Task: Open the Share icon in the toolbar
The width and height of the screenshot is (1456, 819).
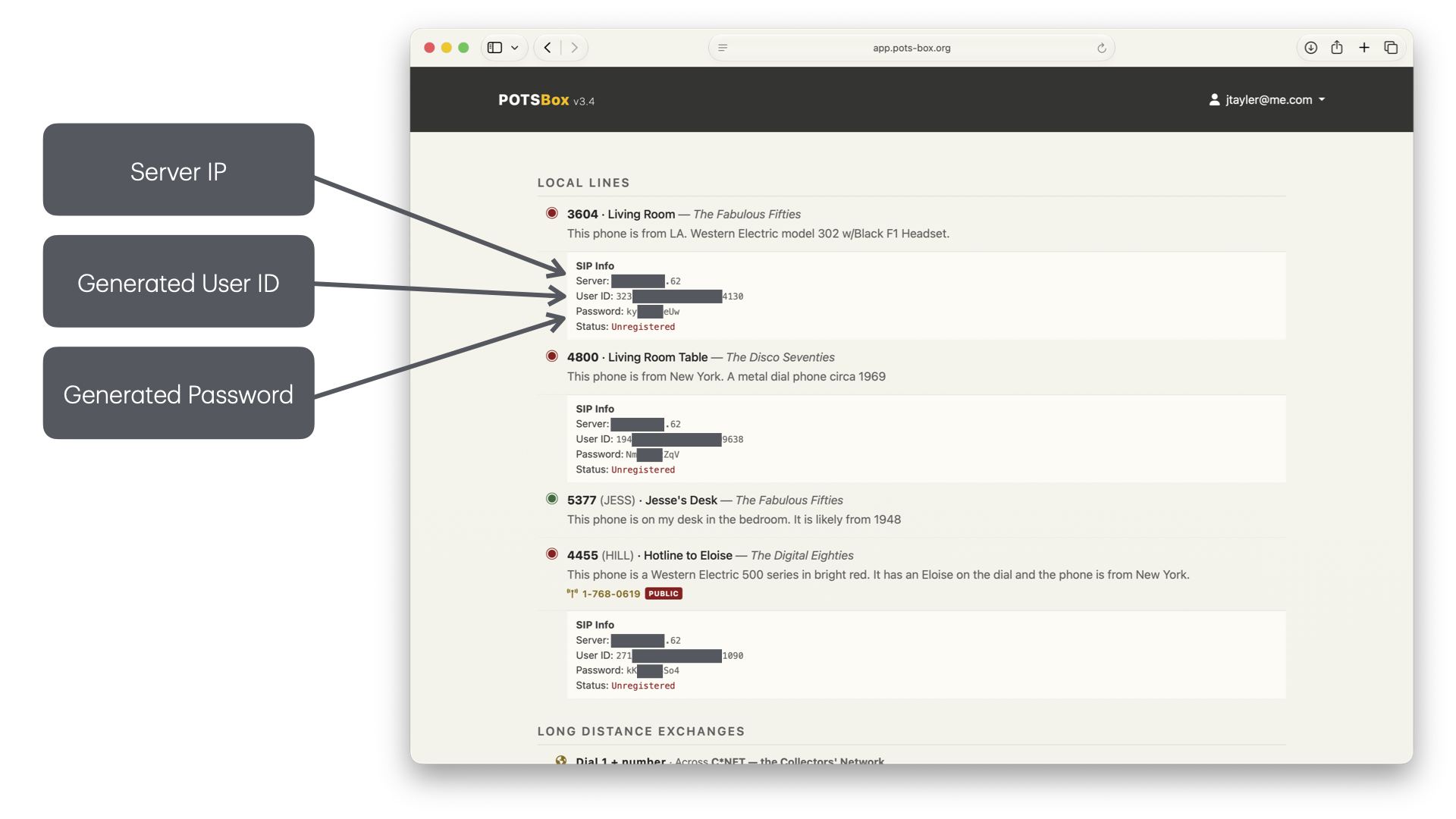Action: [1337, 47]
